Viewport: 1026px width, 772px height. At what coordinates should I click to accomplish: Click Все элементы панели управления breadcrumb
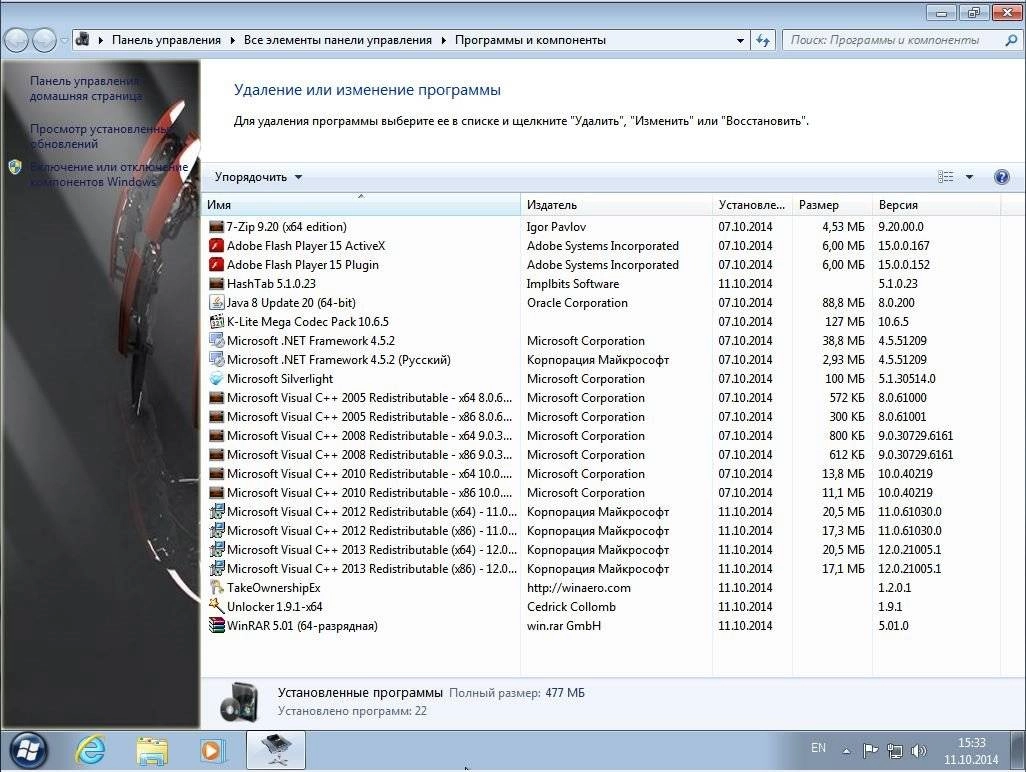pos(338,41)
